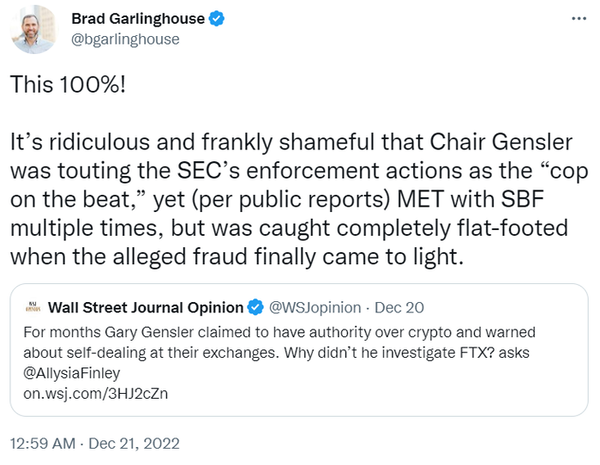The image size is (600, 465).
Task: Click WSJ Opinion's verified checkmark badge
Action: (254, 306)
